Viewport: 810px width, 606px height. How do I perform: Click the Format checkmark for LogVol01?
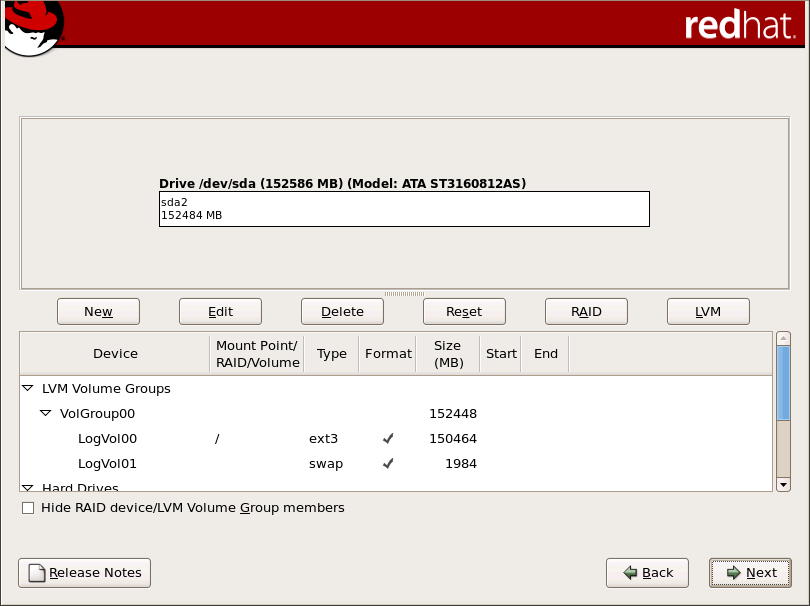coord(387,463)
